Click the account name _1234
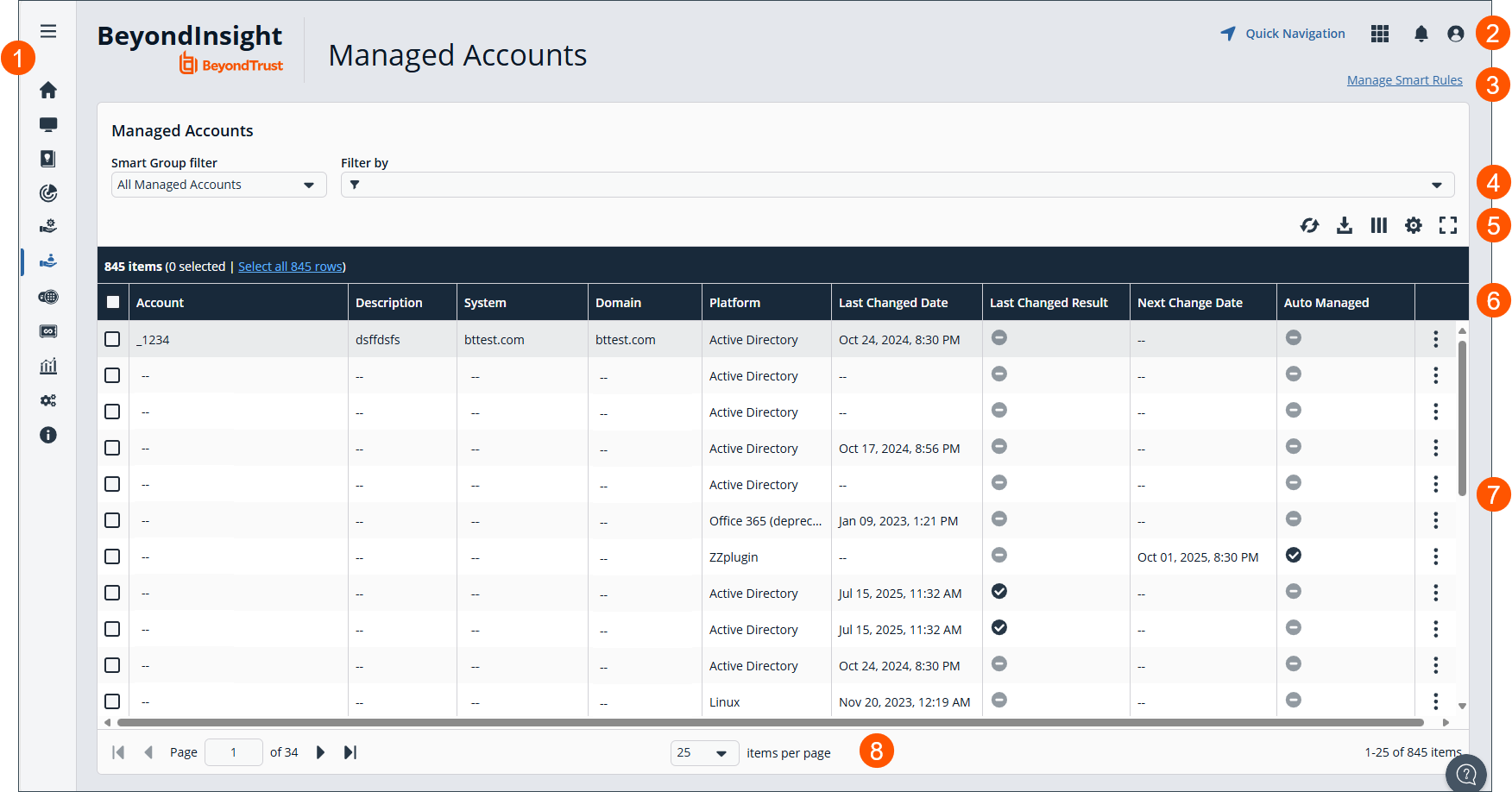This screenshot has height=792, width=1512. [153, 340]
